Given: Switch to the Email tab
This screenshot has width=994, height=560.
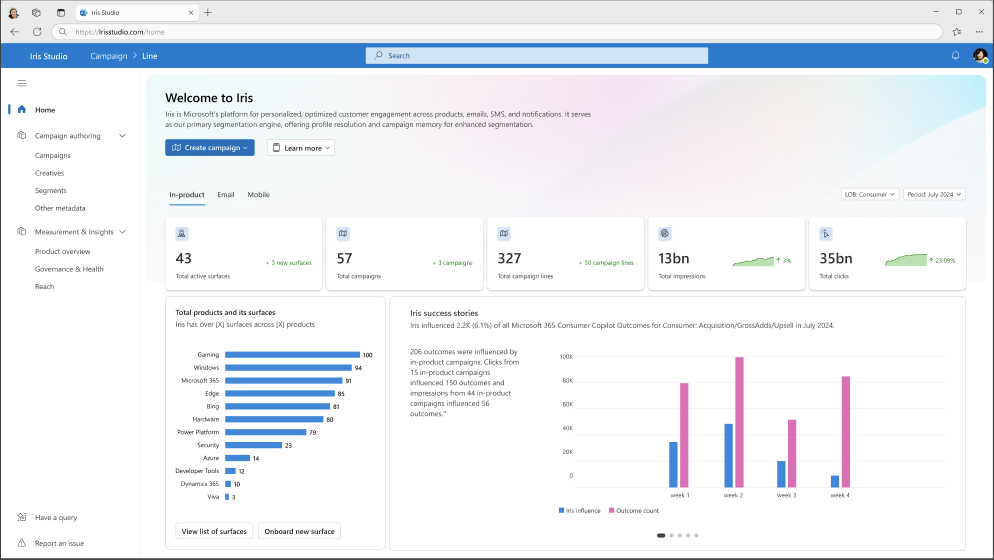Looking at the screenshot, I should pos(226,195).
